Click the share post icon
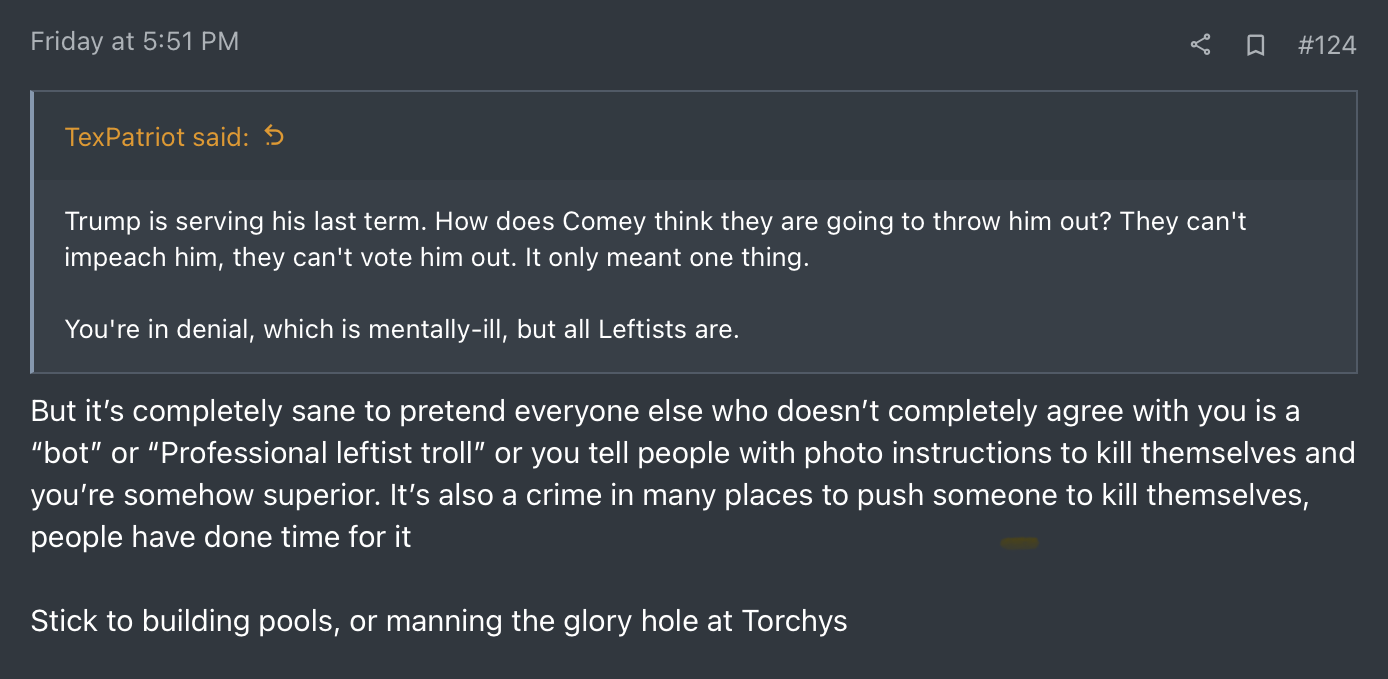 pos(1201,45)
